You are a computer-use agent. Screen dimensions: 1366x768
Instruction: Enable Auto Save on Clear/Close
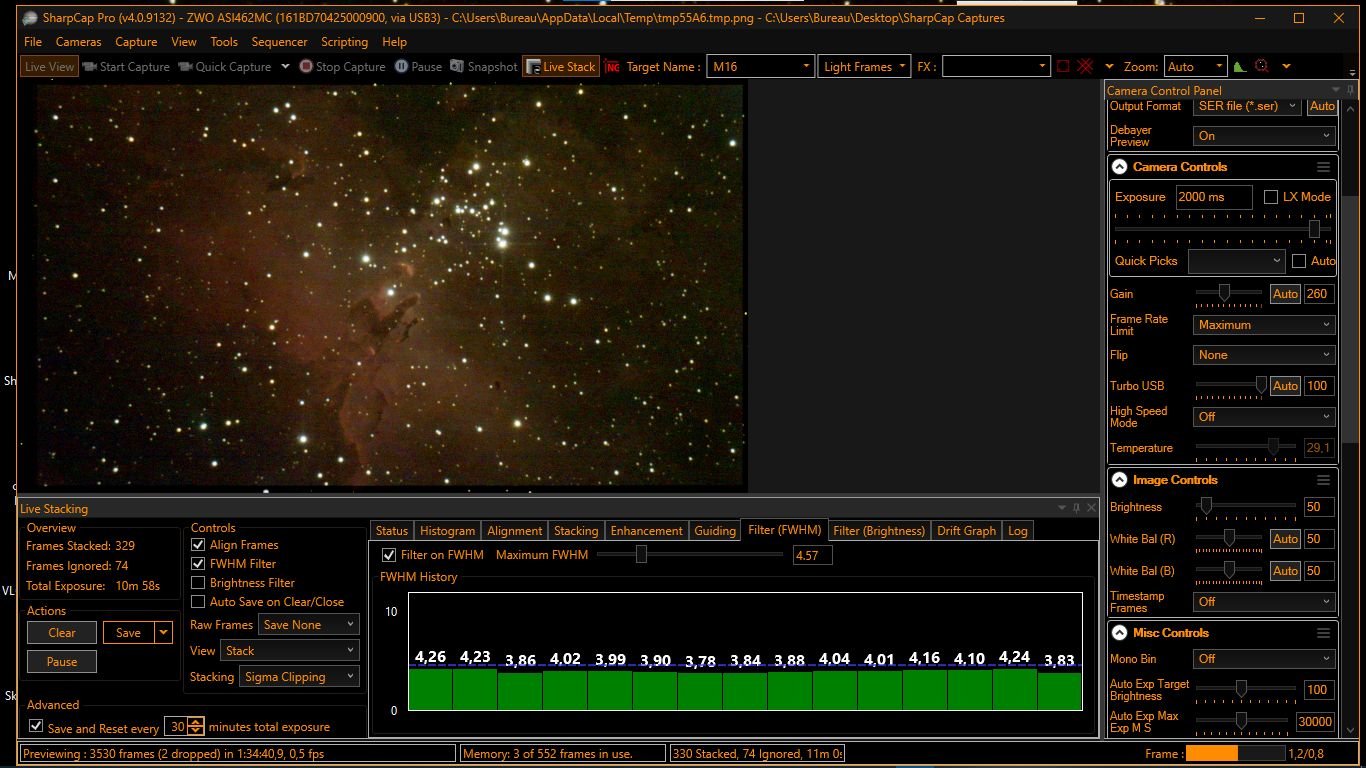point(198,602)
